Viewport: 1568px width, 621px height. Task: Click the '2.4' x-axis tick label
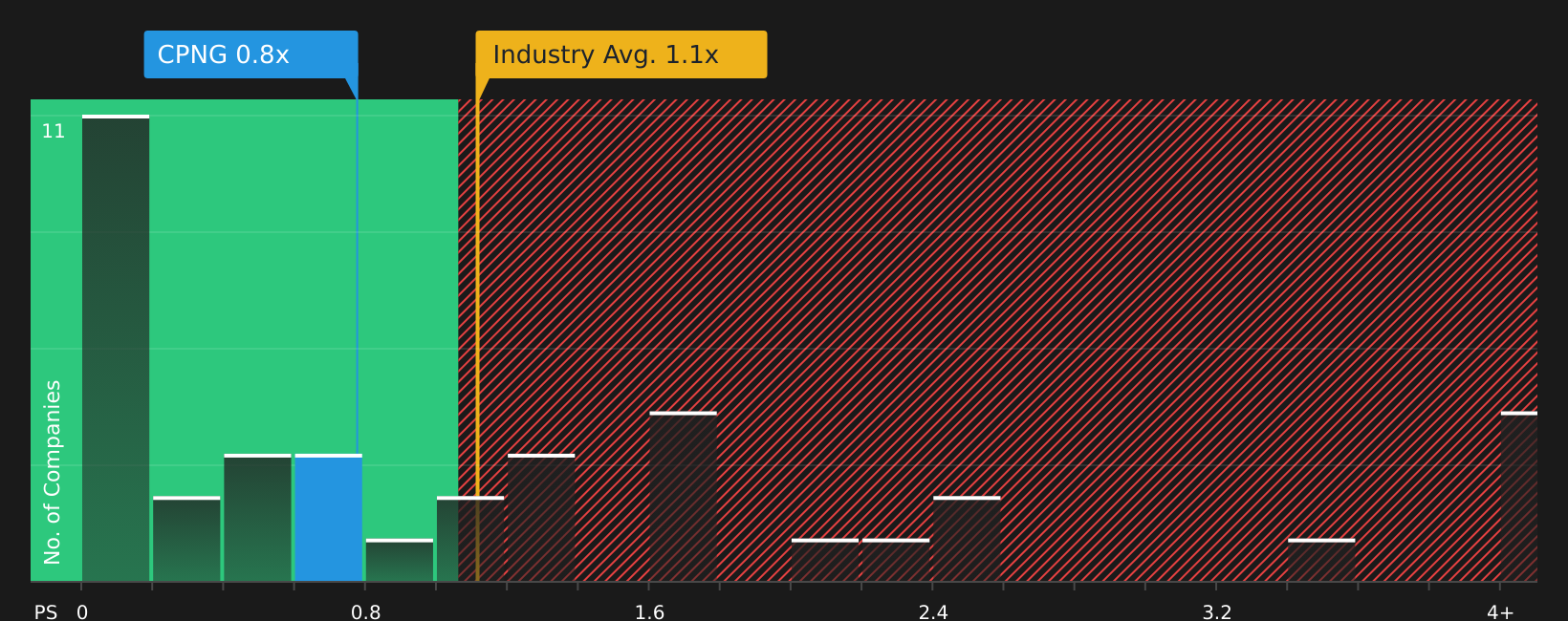(x=933, y=612)
